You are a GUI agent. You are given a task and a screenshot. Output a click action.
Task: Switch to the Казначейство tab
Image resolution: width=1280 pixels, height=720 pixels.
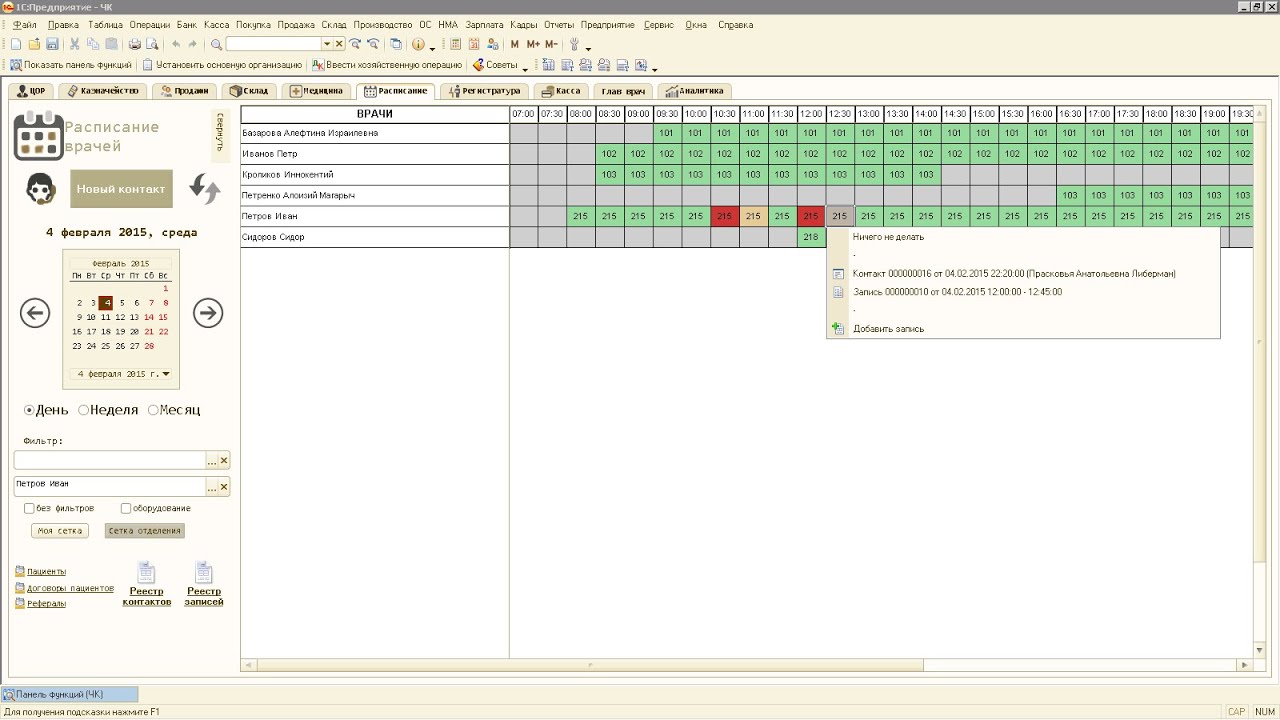point(104,91)
